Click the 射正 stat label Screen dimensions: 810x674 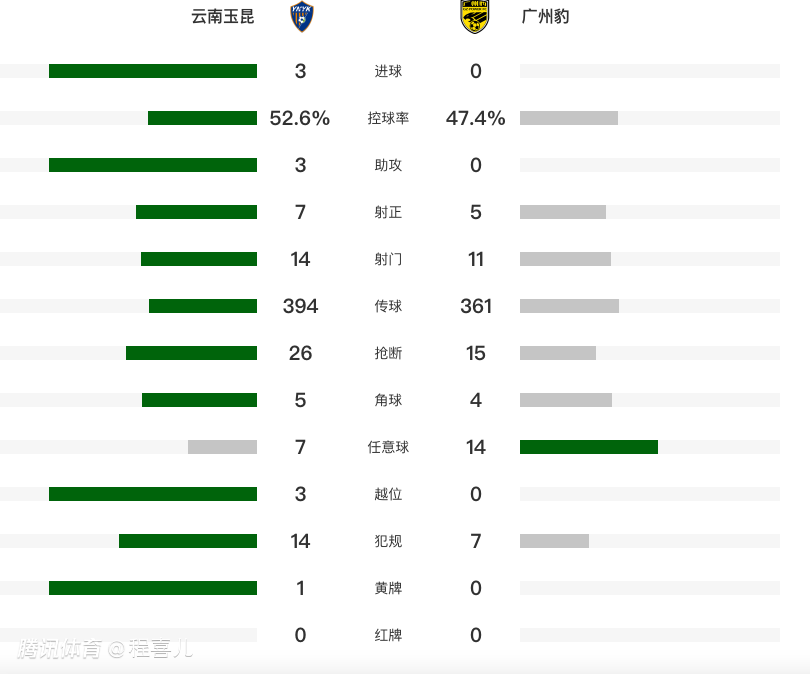[388, 212]
